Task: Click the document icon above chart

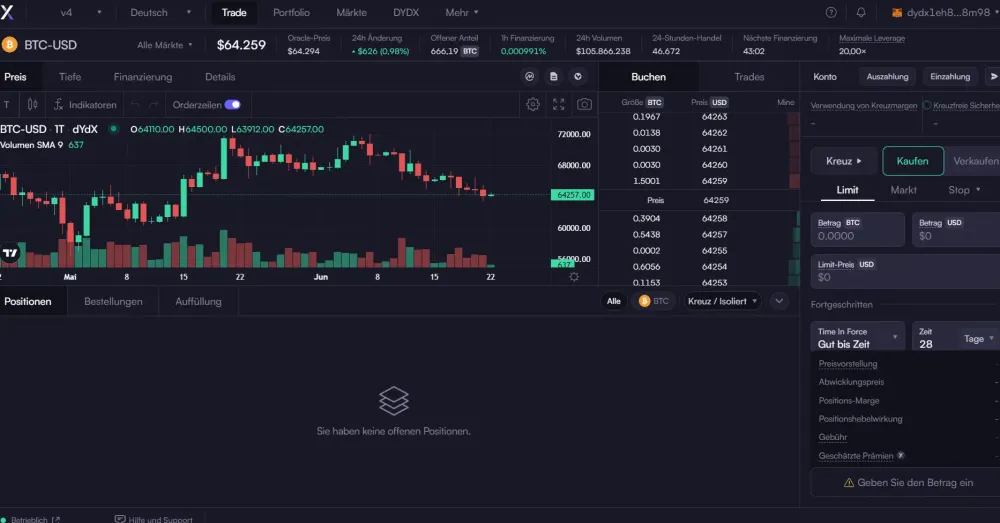Action: [554, 77]
